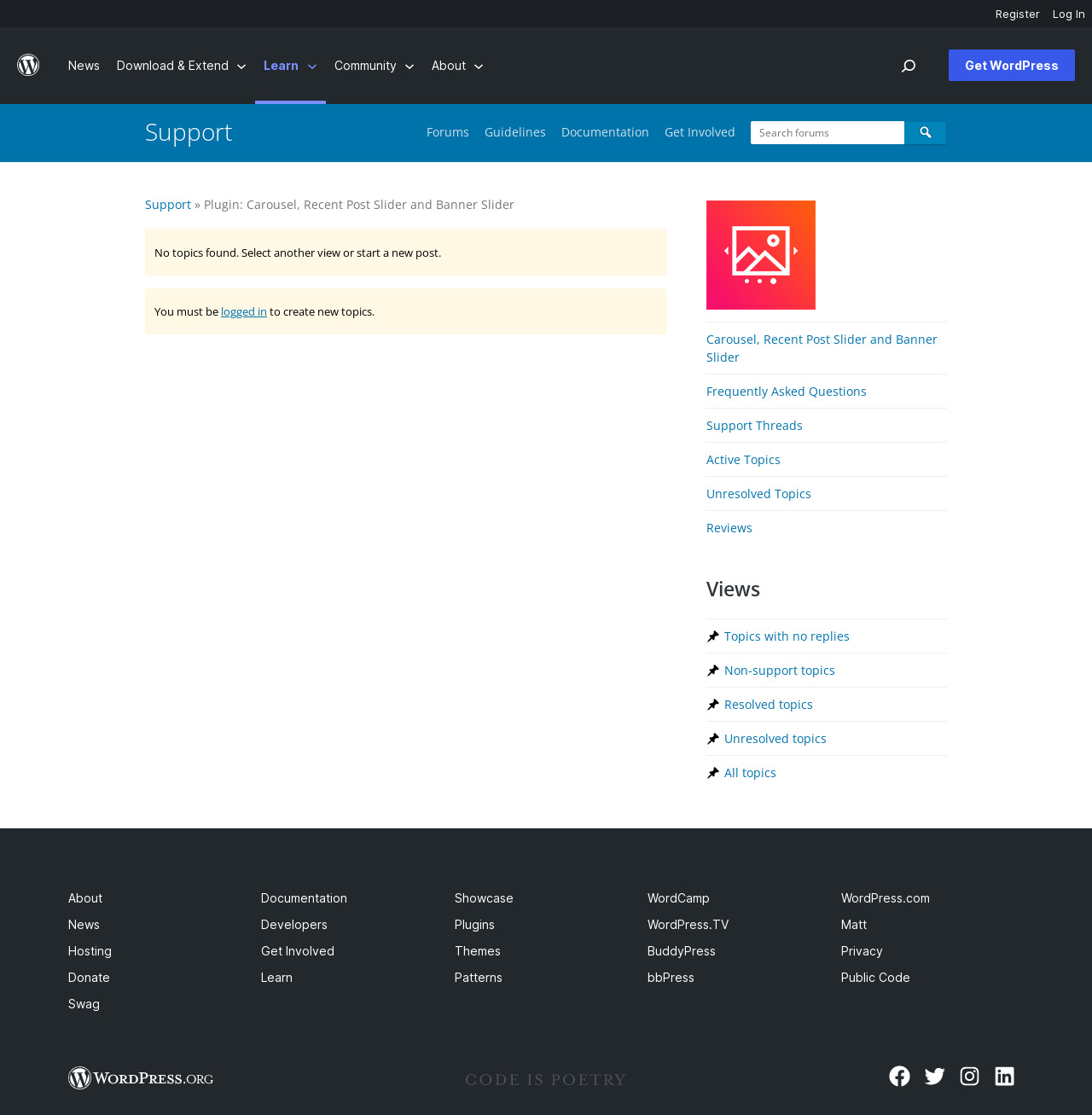
Task: Open Reviews link in sidebar
Action: pos(729,528)
